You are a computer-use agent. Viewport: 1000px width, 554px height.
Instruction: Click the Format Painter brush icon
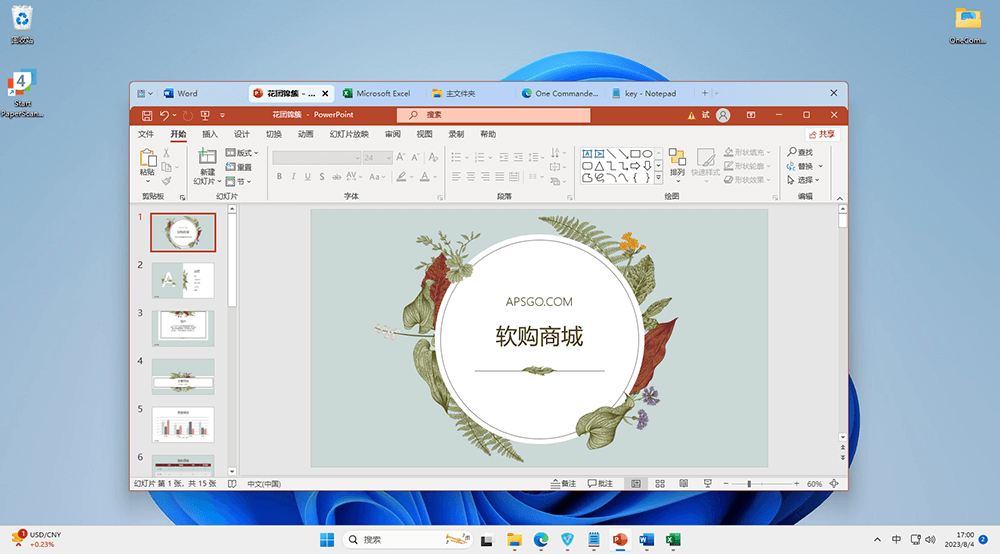[x=166, y=181]
